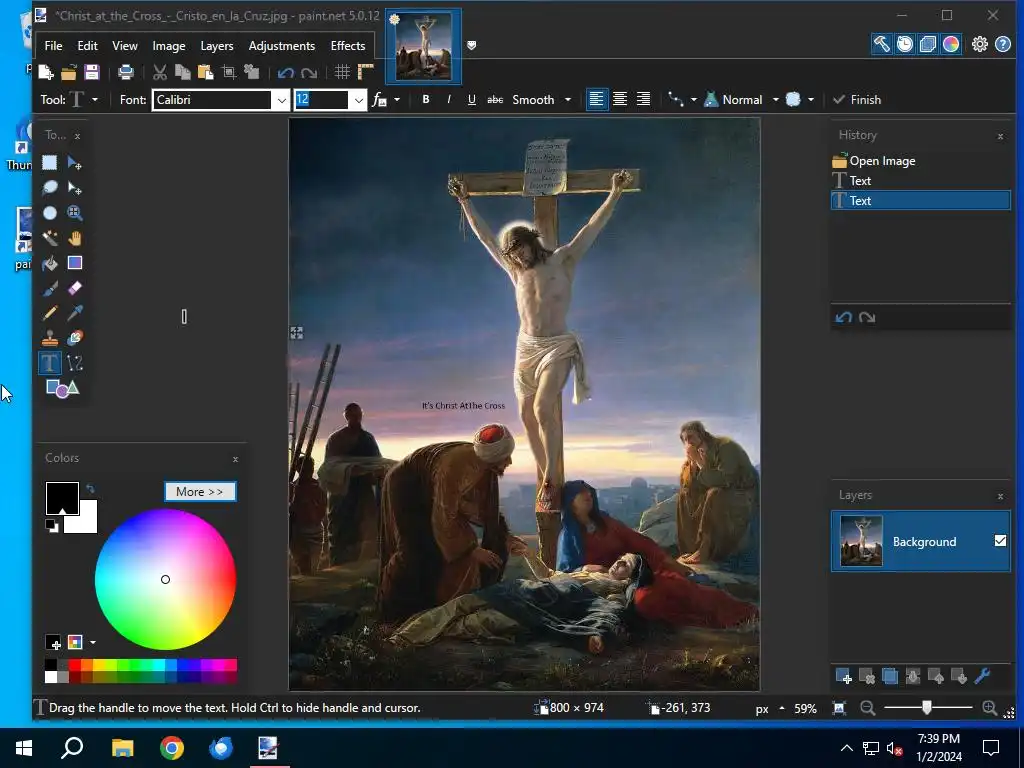Add a new layer in Layers panel

point(843,677)
